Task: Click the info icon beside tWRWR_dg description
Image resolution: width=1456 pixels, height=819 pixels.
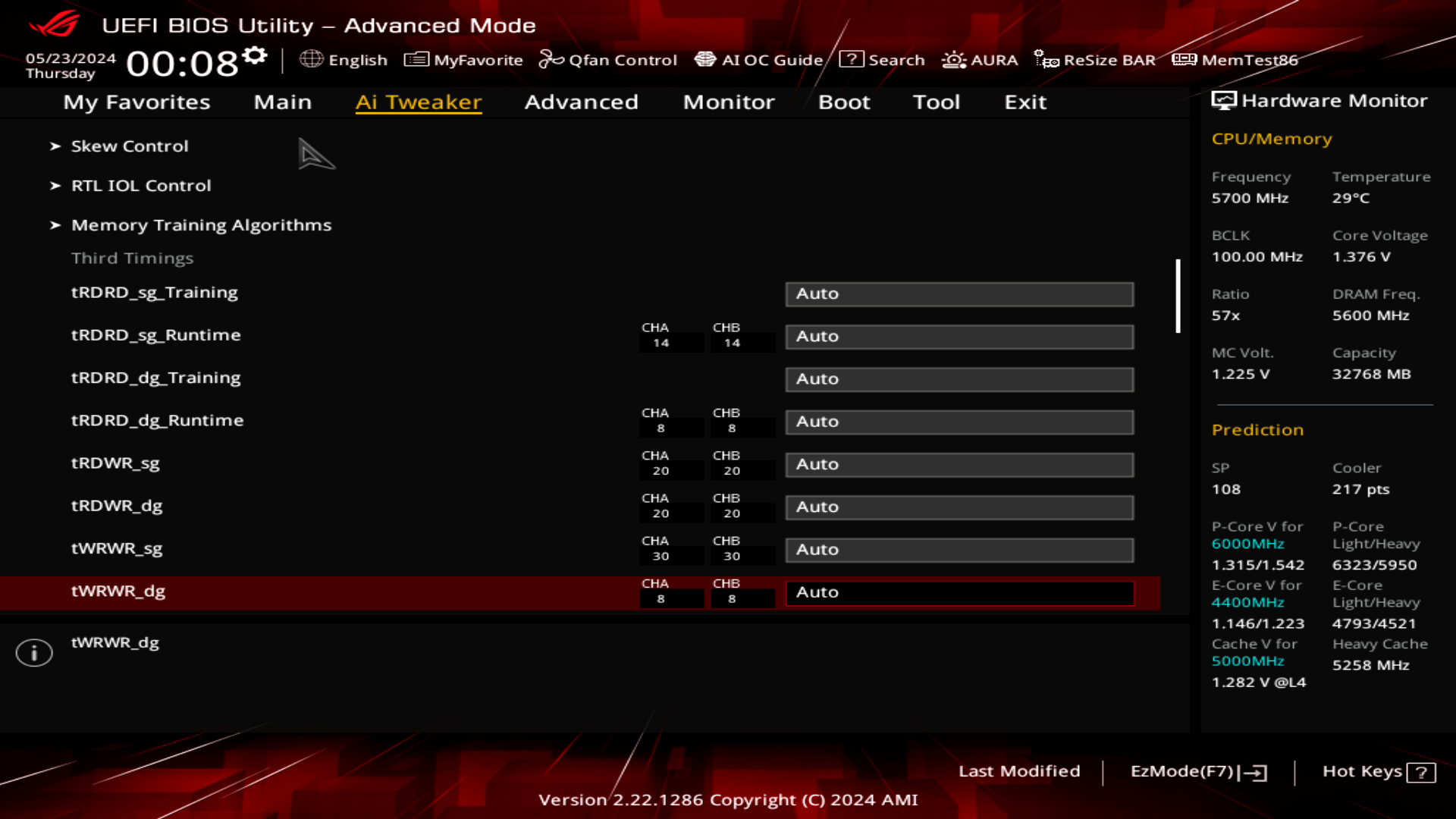Action: coord(34,653)
